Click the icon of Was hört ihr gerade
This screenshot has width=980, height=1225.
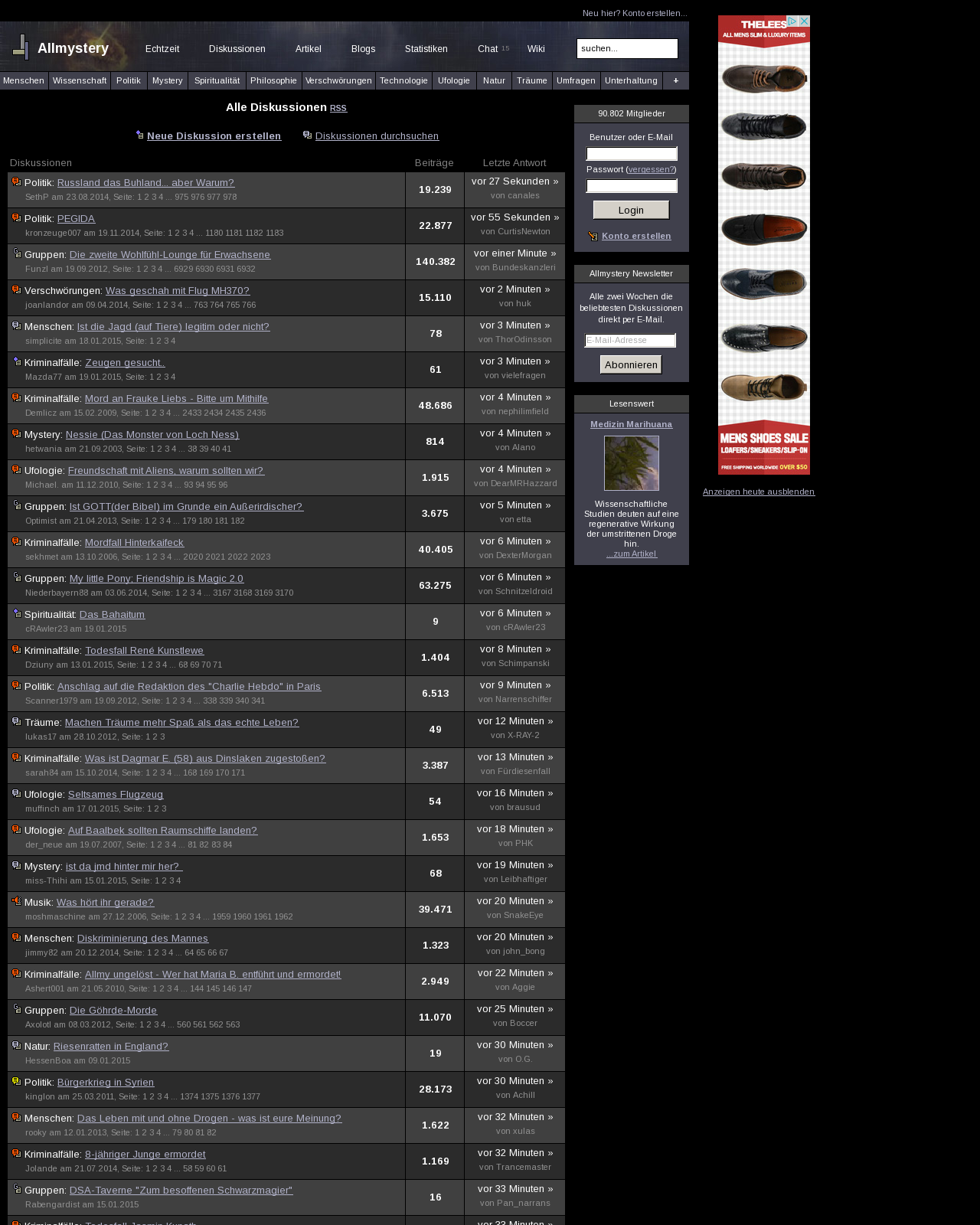coord(16,901)
